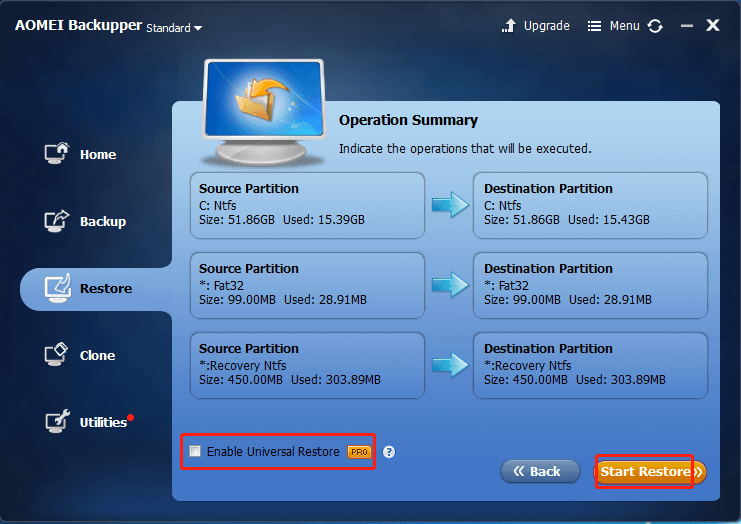Select Destination Partition Fat32 card
Screen dimensions: 741x524
tap(590, 285)
